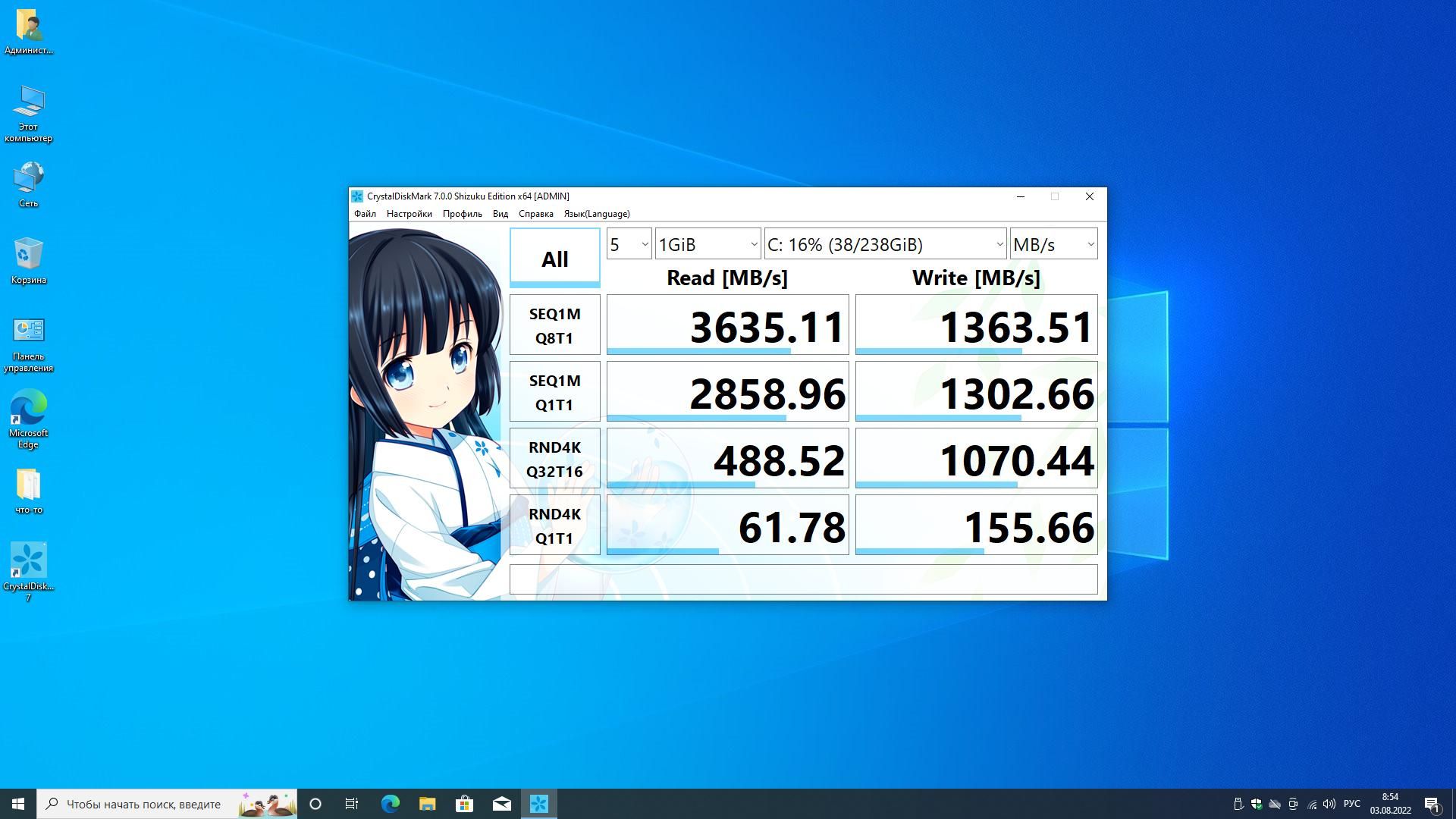Screen dimensions: 1456x819
Task: Open the volume control tray icon
Action: (1329, 804)
